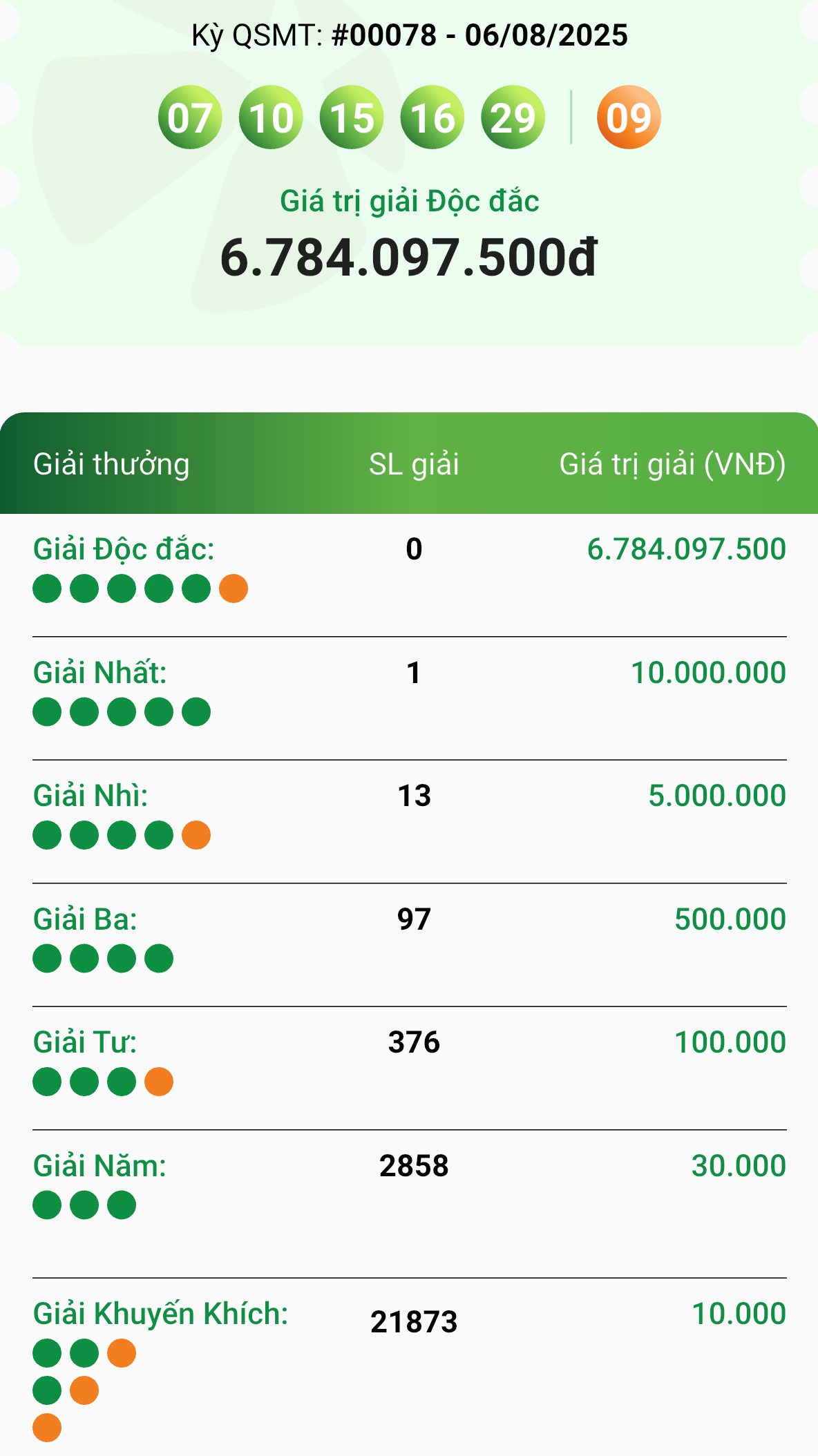The width and height of the screenshot is (818, 1456).
Task: Tap the orange dot in Giải Độc đắc row
Action: click(234, 588)
